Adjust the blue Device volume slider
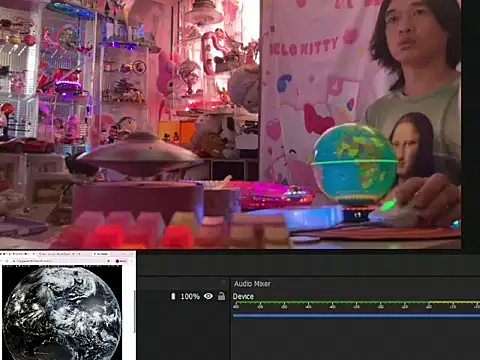 (356, 315)
